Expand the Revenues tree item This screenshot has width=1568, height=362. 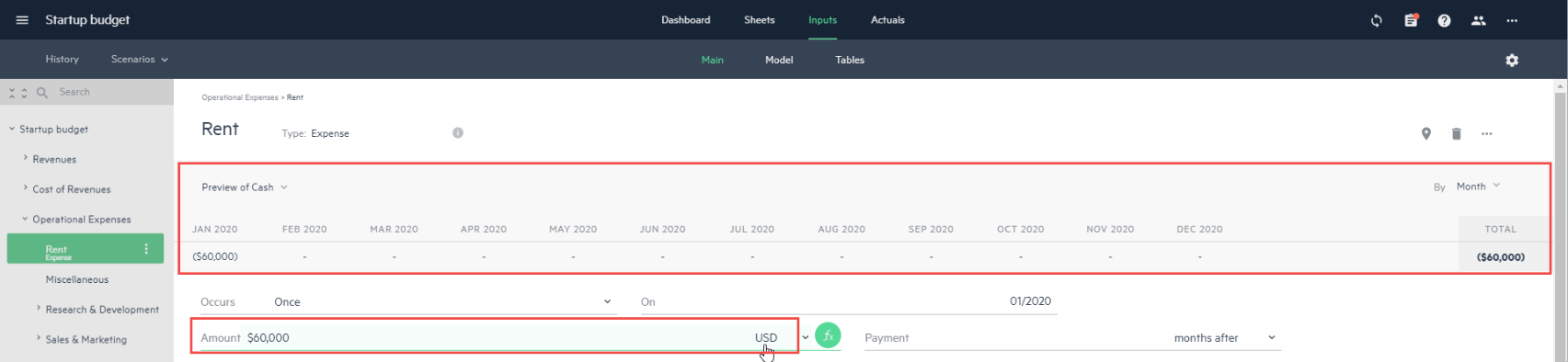[x=54, y=159]
